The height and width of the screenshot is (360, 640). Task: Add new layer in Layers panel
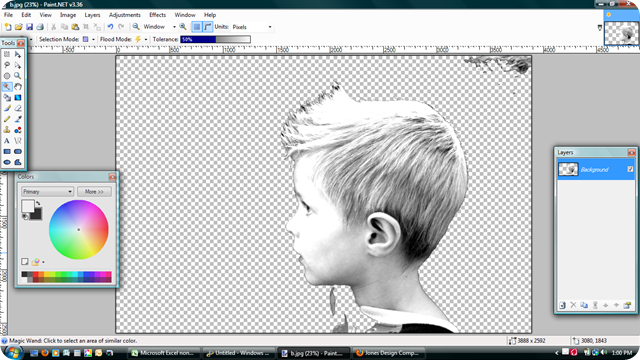562,305
